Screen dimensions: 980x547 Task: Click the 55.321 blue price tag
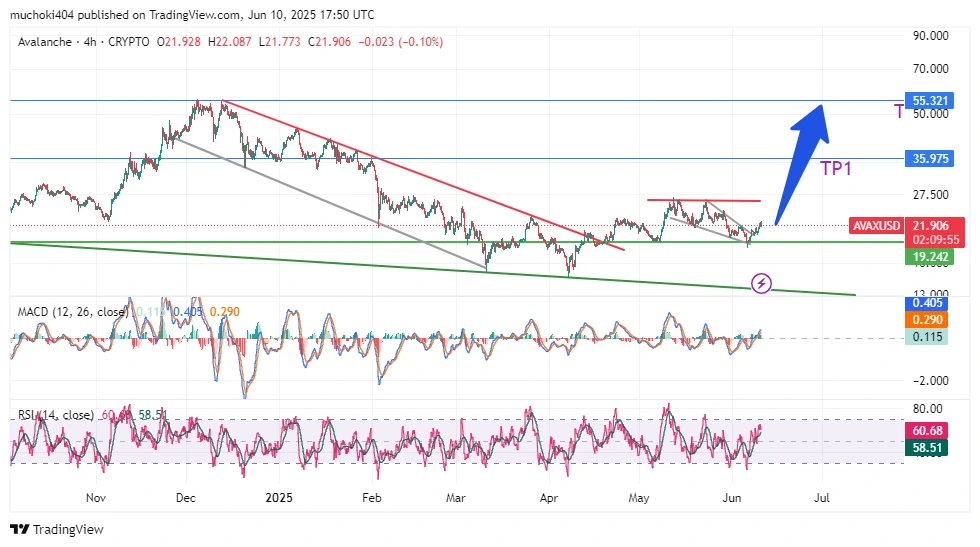click(x=930, y=101)
